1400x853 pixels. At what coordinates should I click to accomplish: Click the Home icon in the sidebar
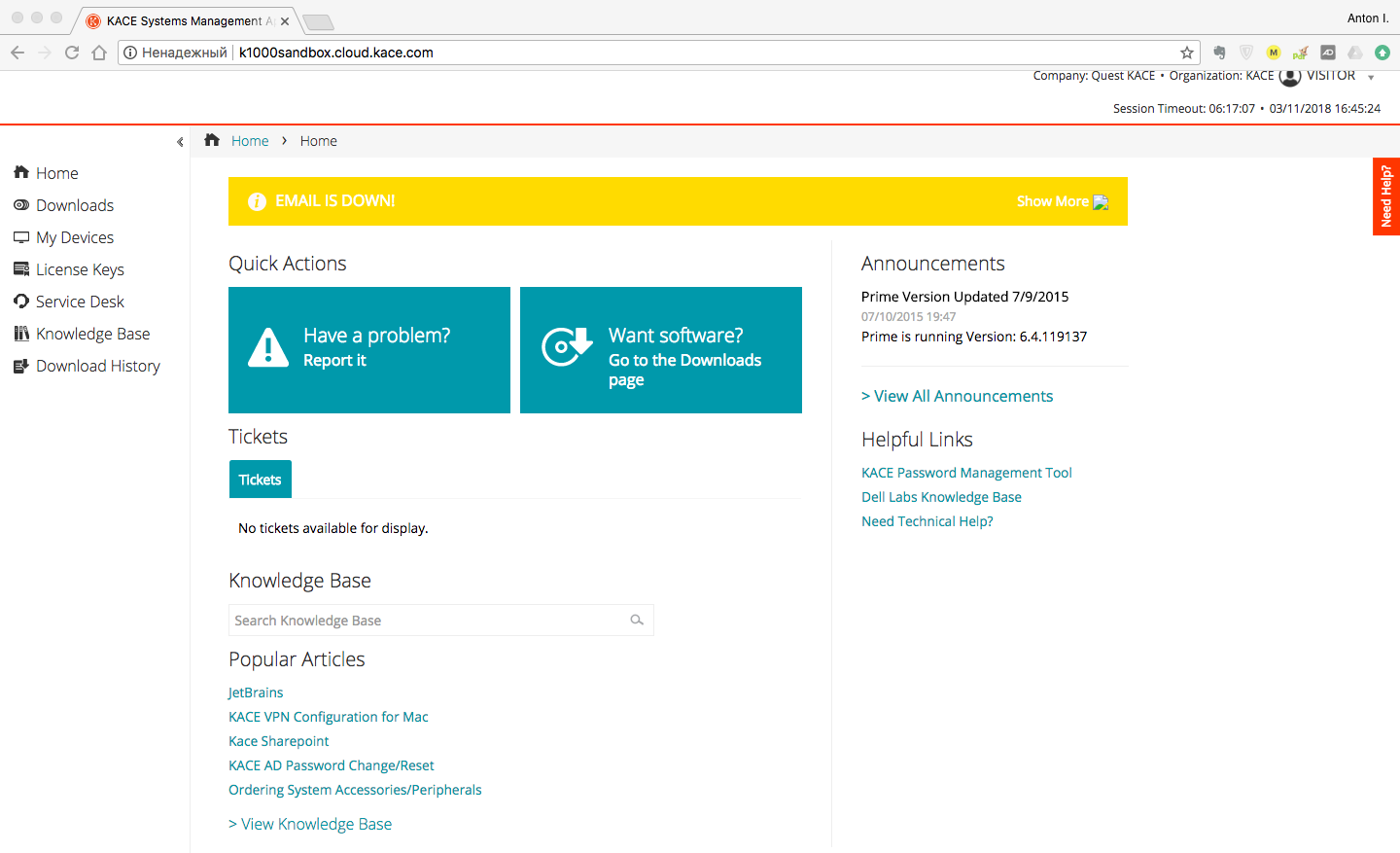(x=21, y=172)
